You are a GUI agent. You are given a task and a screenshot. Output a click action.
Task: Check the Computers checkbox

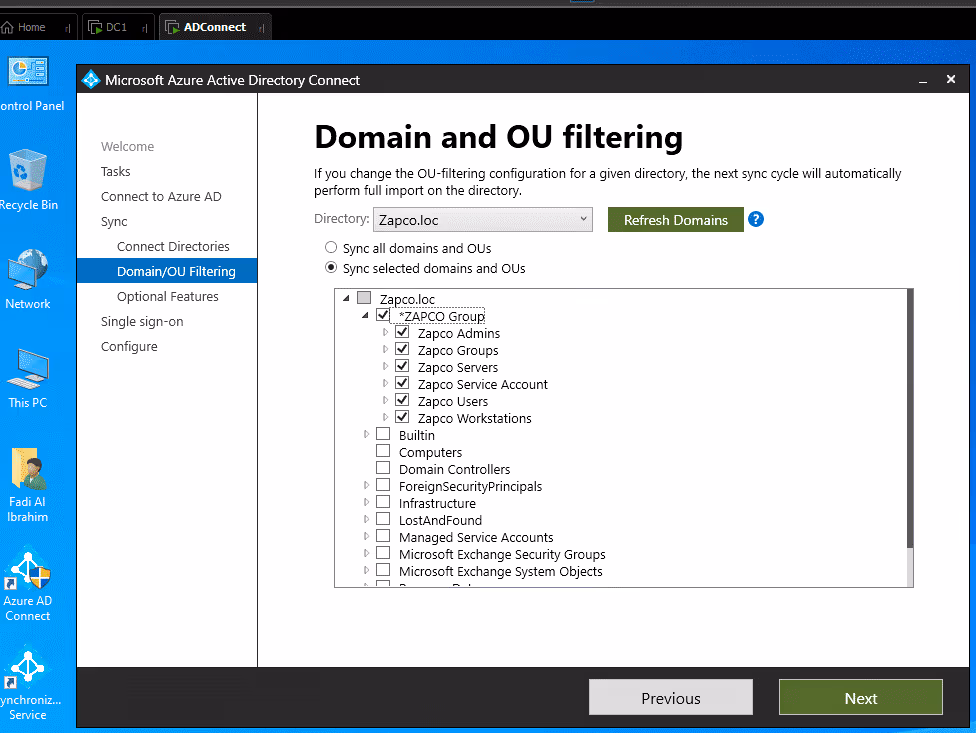pos(383,451)
